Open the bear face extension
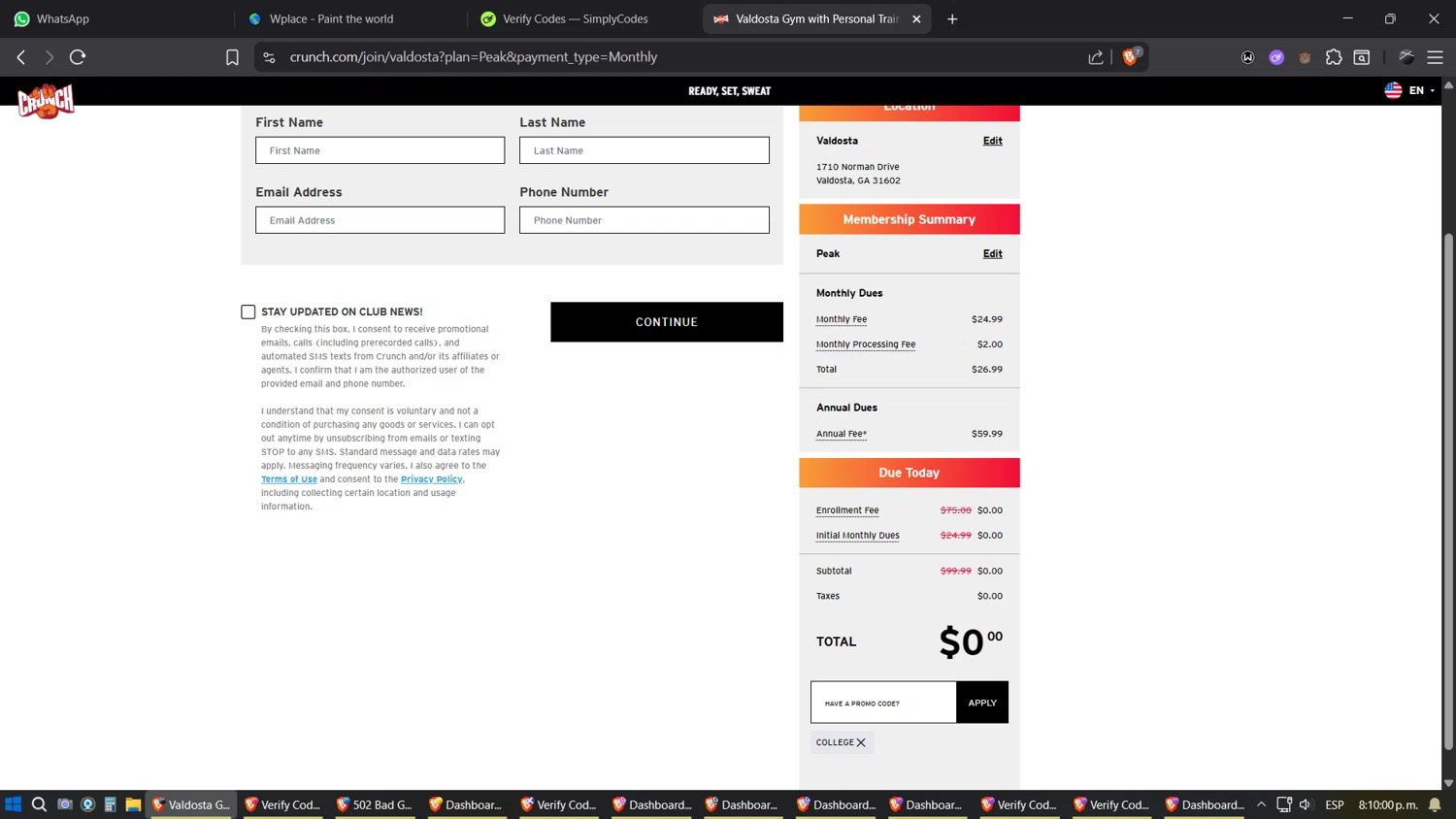 pos(1305,57)
